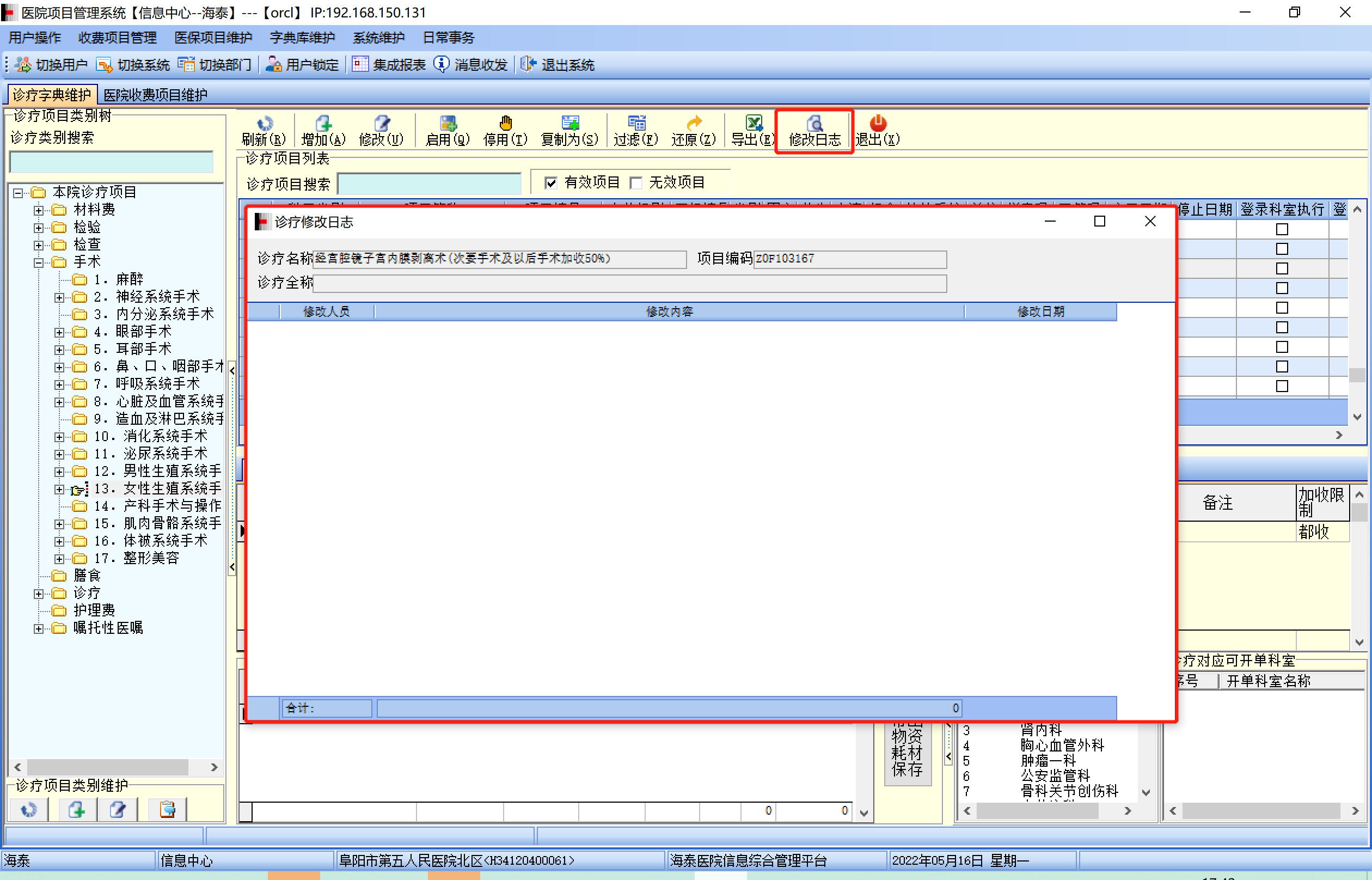Viewport: 1372px width, 880px height.
Task: Tick first 登录科室执行 checkbox in grid
Action: [x=1282, y=230]
